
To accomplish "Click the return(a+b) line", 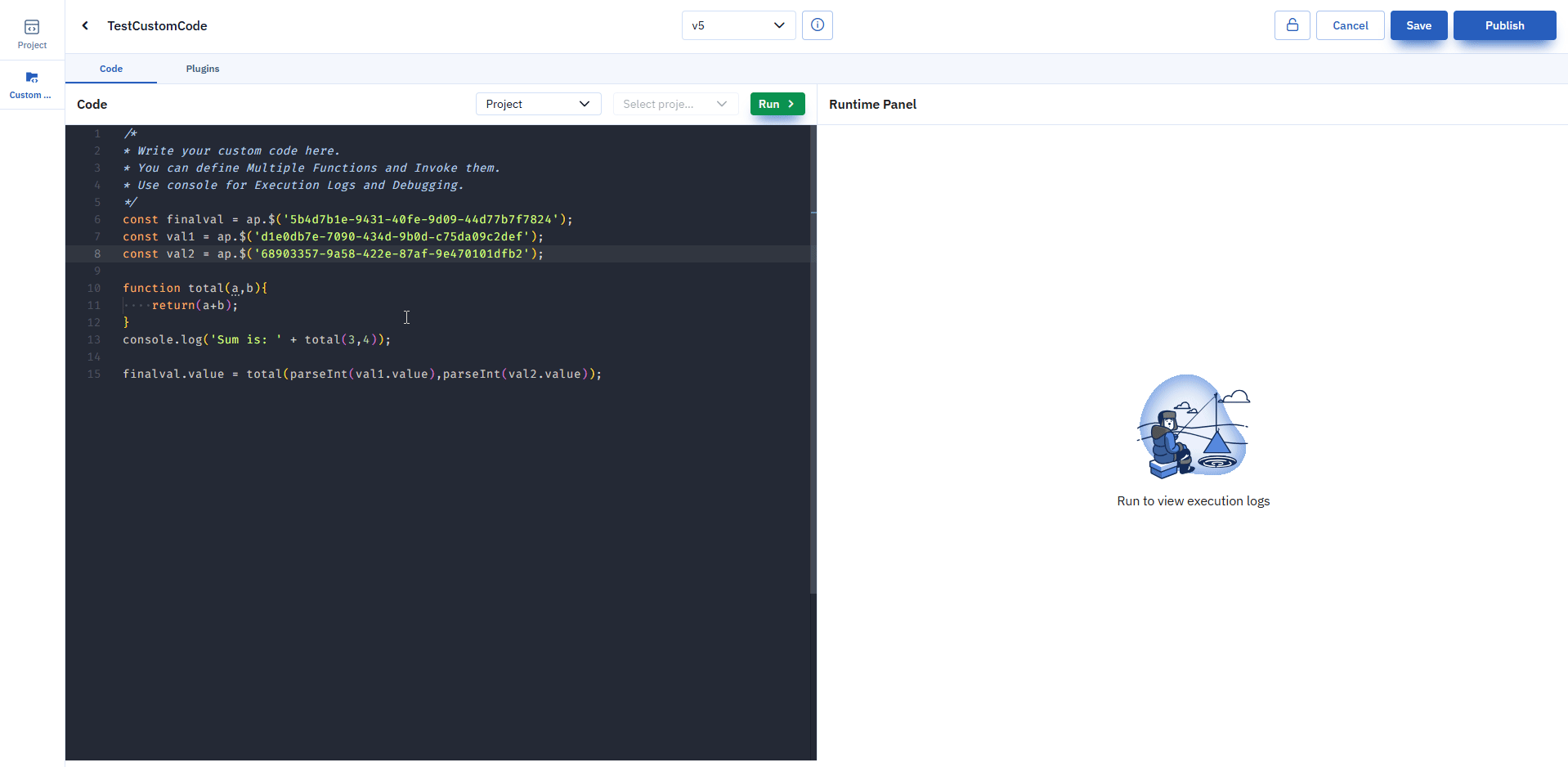I will point(195,305).
